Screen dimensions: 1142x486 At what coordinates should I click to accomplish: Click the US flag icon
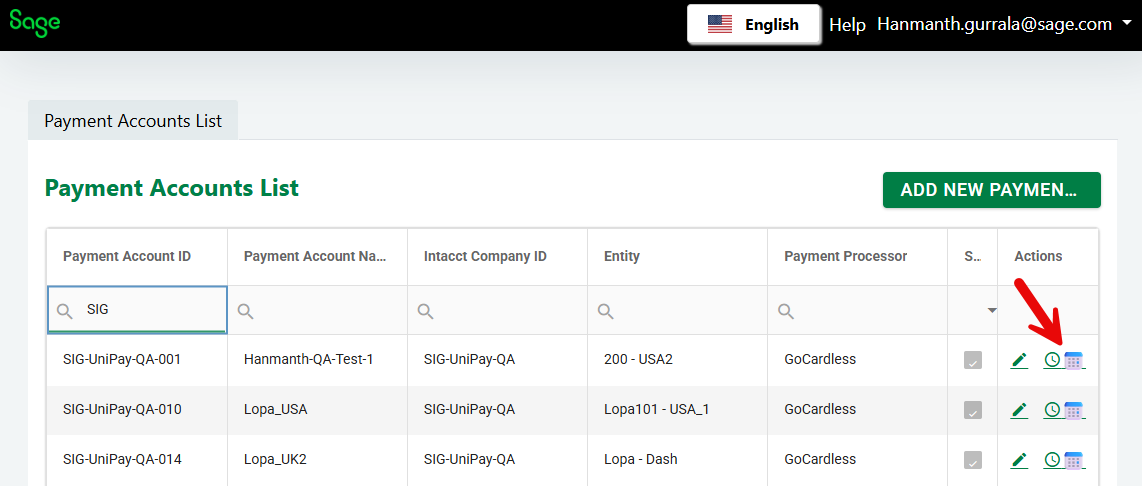pyautogui.click(x=720, y=25)
